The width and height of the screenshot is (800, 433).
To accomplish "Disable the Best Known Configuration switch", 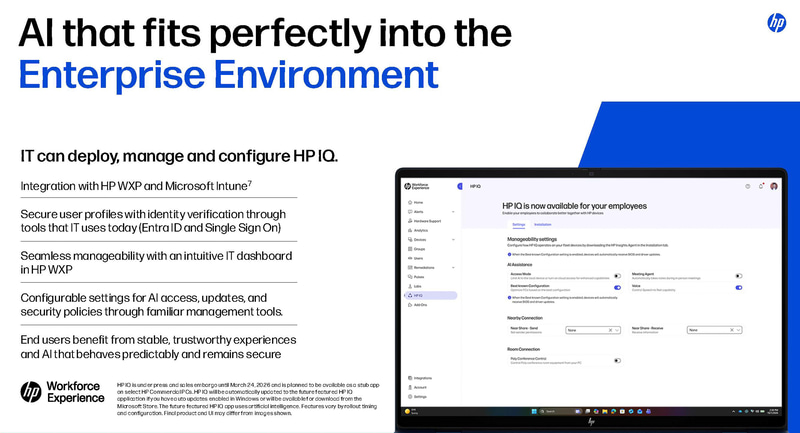I will [617, 288].
